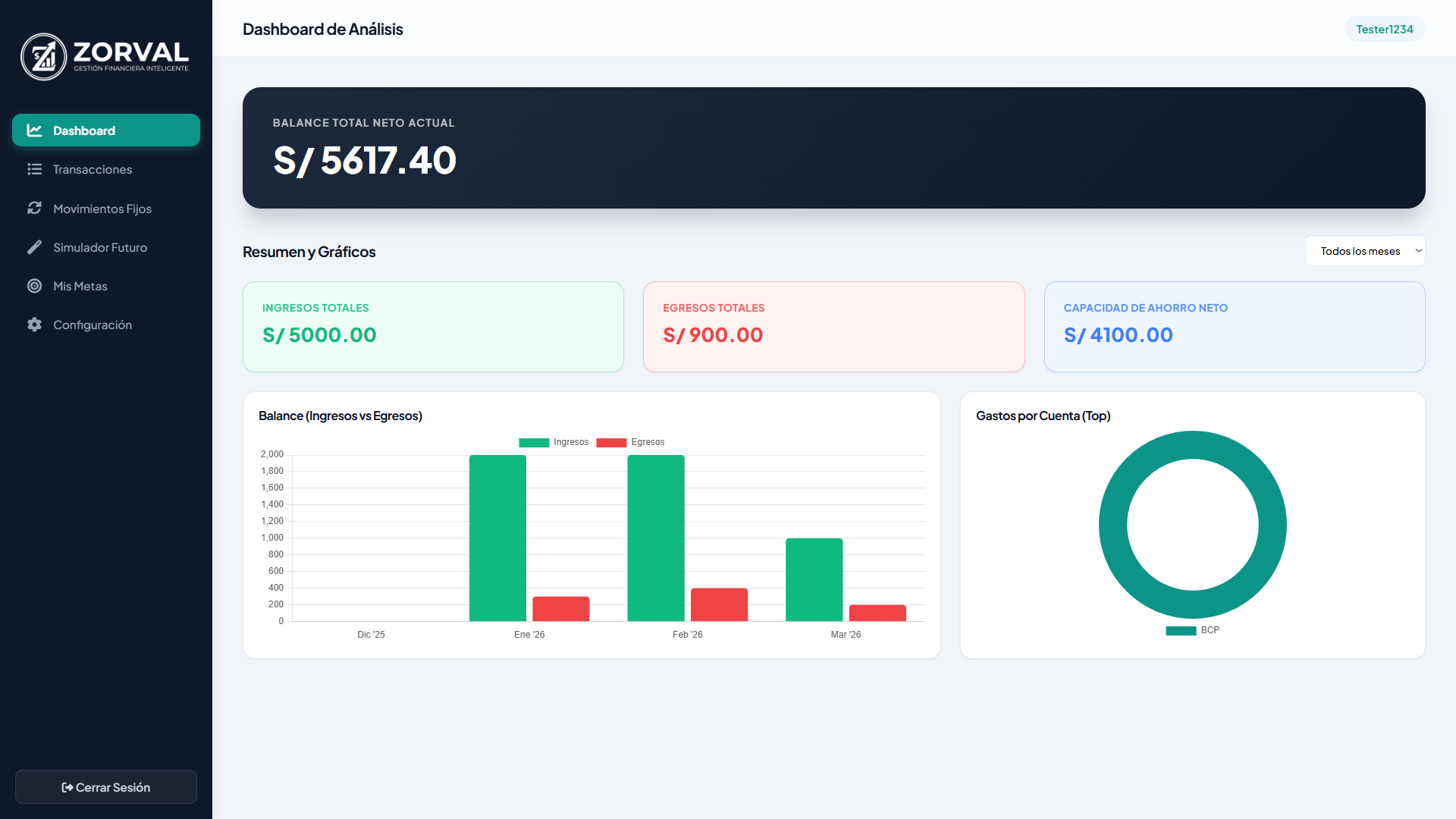Toggle the Egresos series in the legend

[632, 442]
